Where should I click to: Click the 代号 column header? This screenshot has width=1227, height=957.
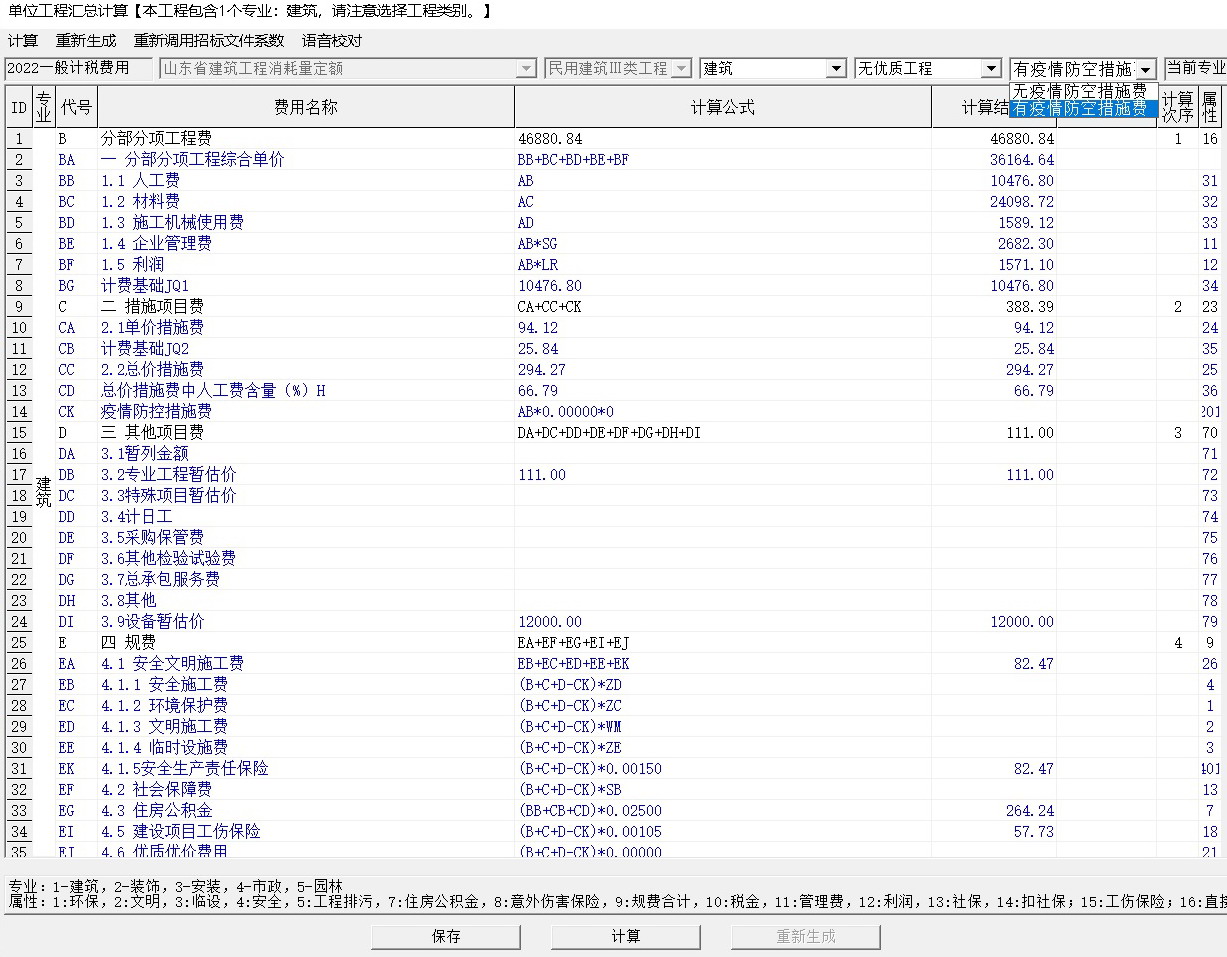coord(76,107)
